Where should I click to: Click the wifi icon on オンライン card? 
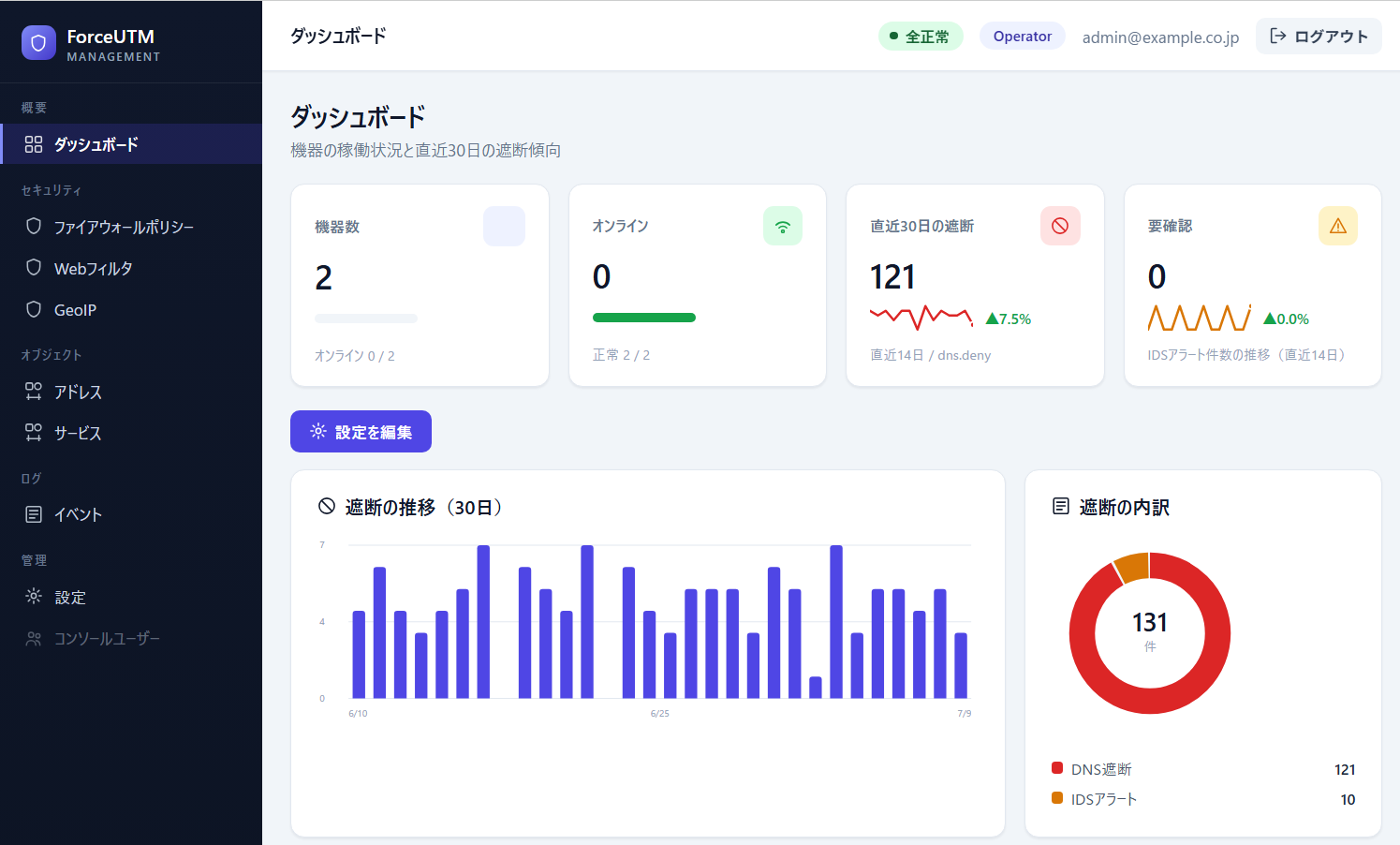tap(783, 226)
